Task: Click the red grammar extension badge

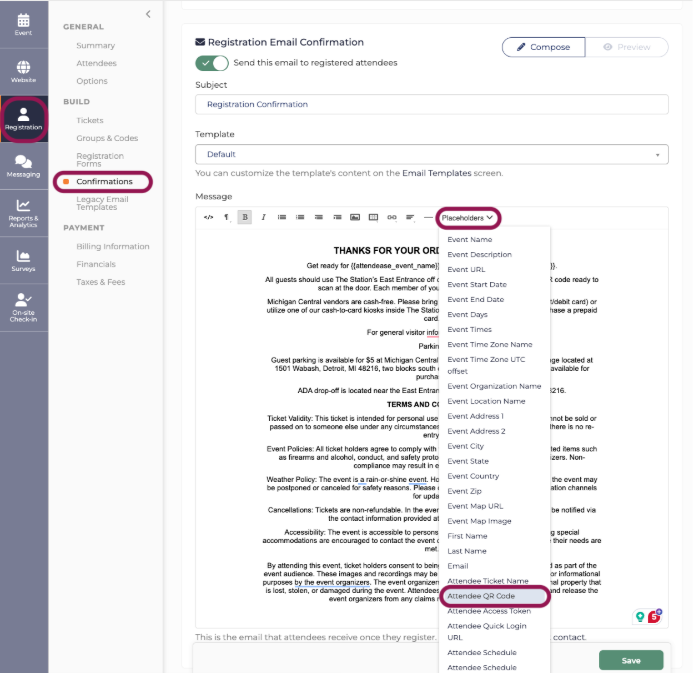Action: (654, 616)
